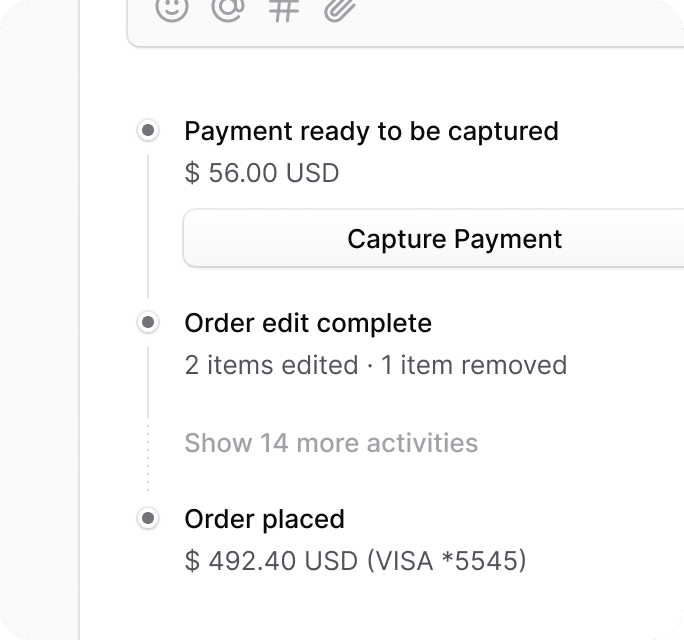Capture Payment for the order

434,238
